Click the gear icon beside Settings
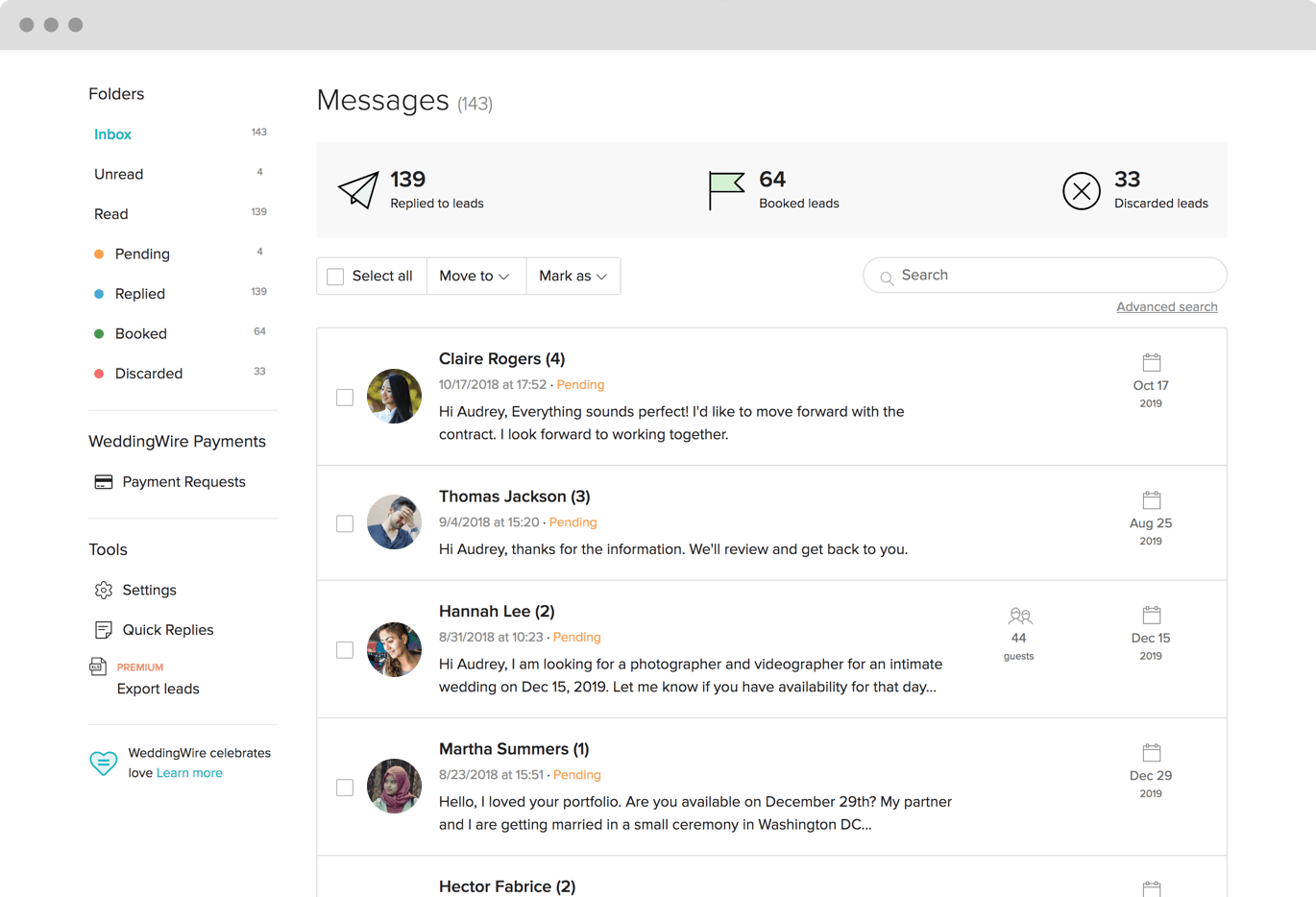1316x897 pixels. (x=104, y=590)
